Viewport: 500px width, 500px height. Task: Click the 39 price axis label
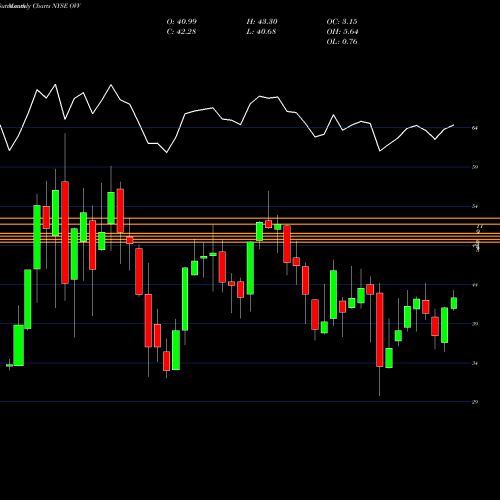pyautogui.click(x=475, y=324)
